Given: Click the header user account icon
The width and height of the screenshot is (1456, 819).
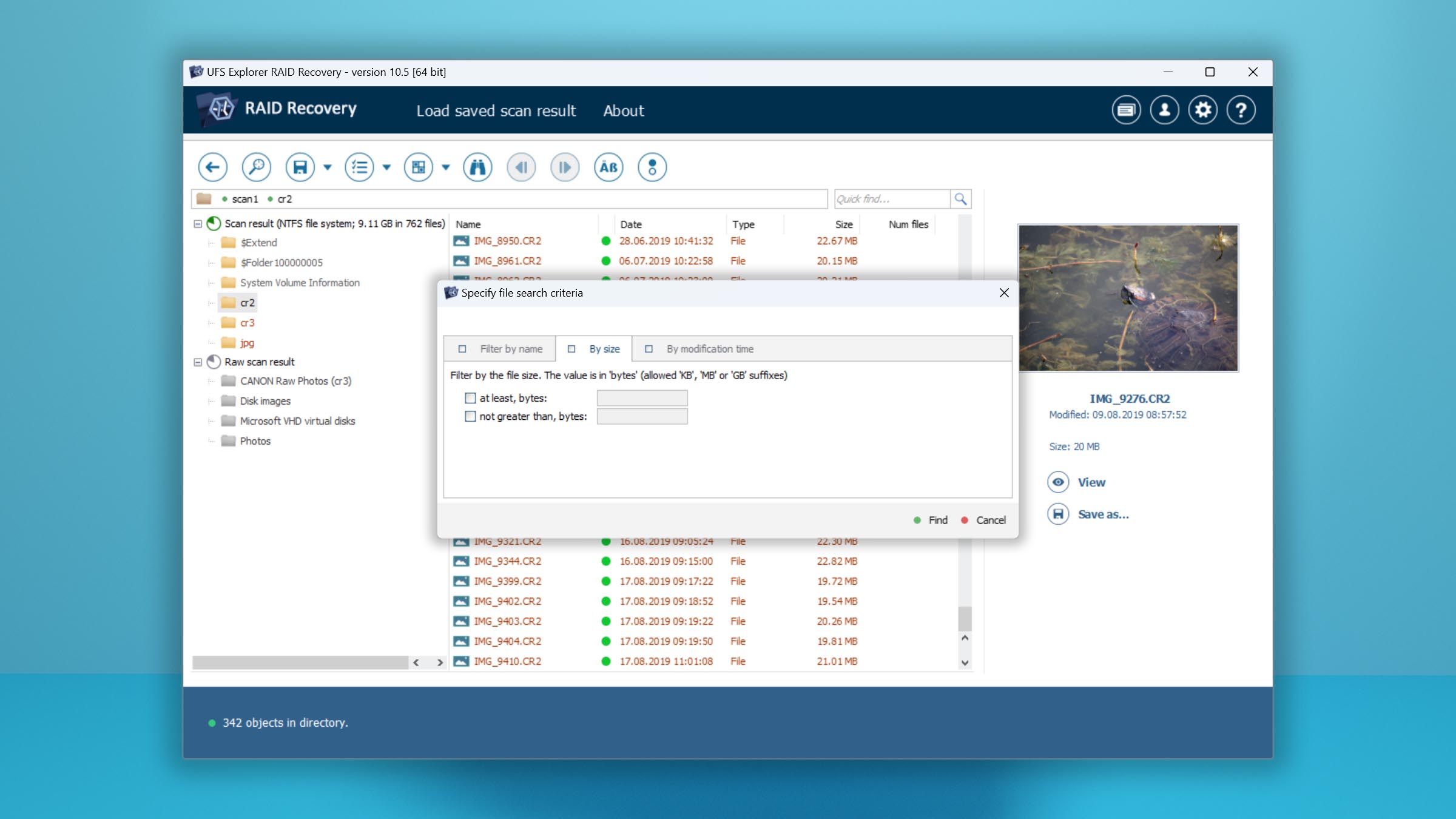Looking at the screenshot, I should tap(1164, 110).
